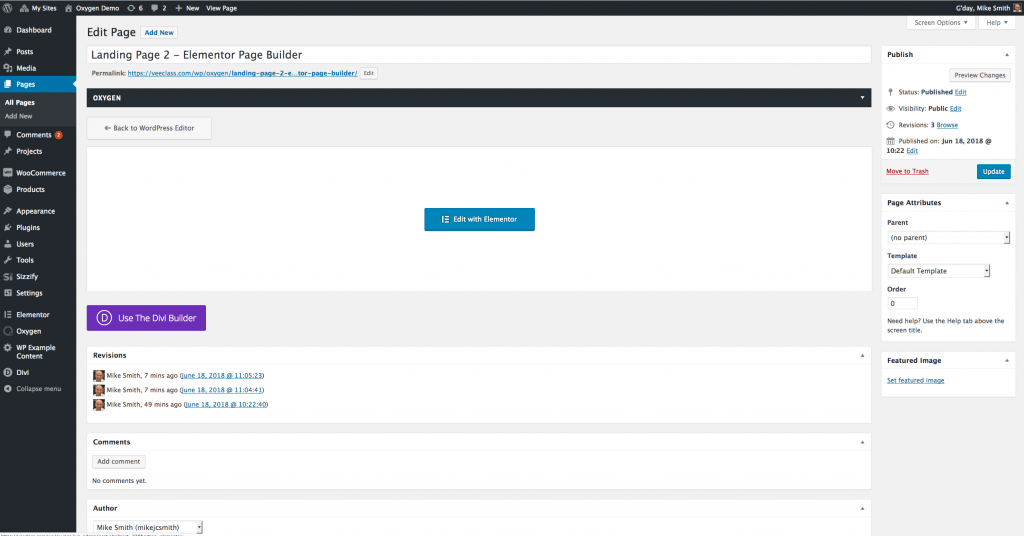The height and width of the screenshot is (536, 1024).
Task: Open the page permalink URL
Action: click(x=242, y=73)
